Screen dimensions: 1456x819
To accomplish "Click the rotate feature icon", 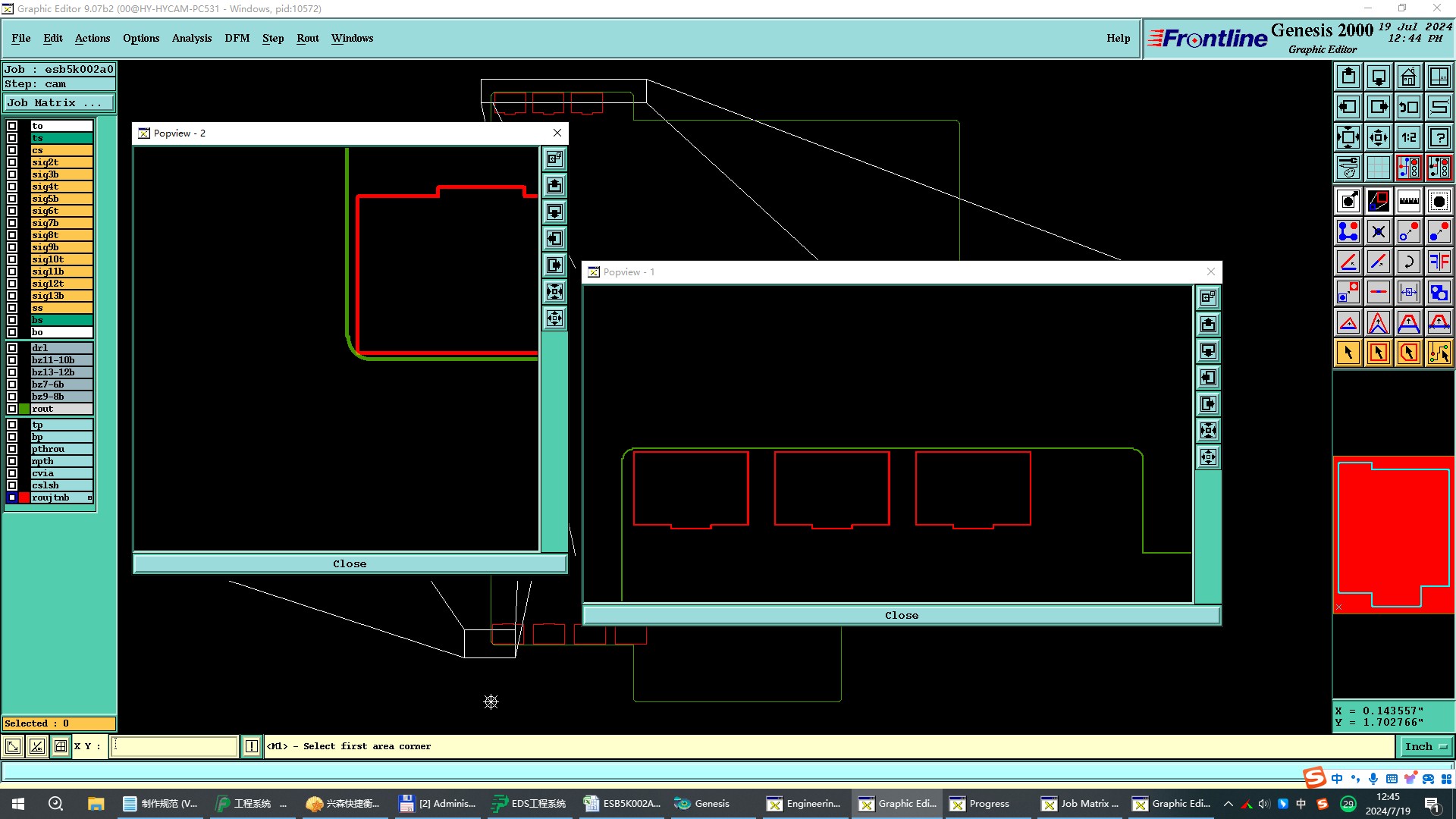I will point(1408,262).
